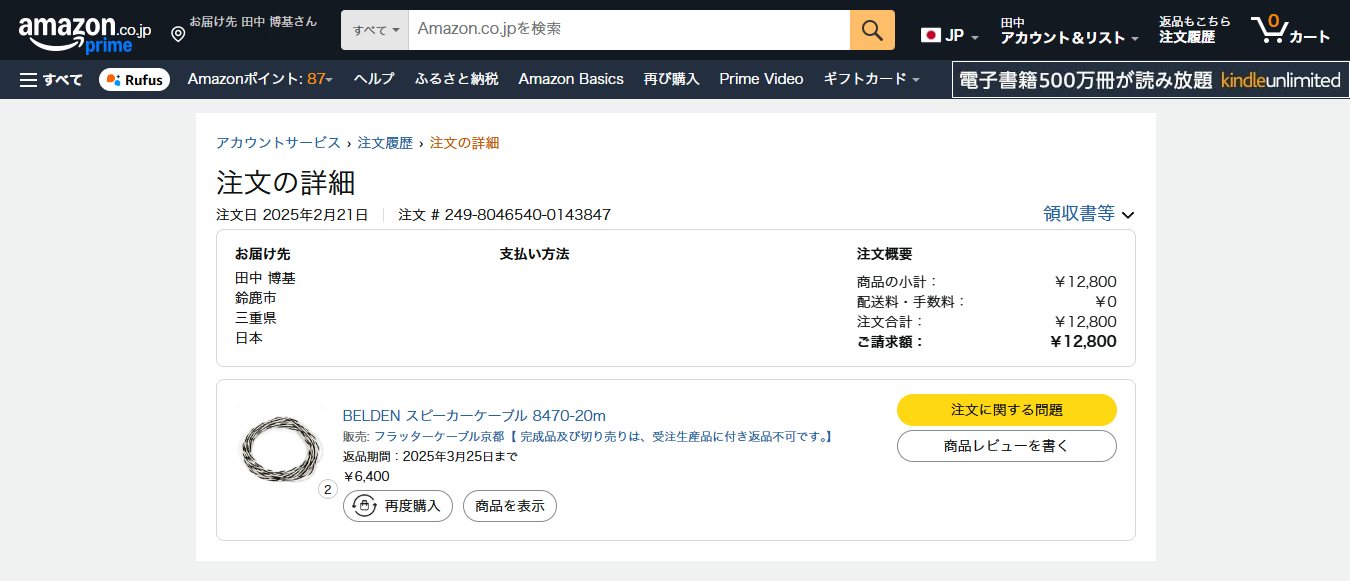The width and height of the screenshot is (1350, 581).
Task: Launch the Rufus assistant
Action: click(134, 79)
